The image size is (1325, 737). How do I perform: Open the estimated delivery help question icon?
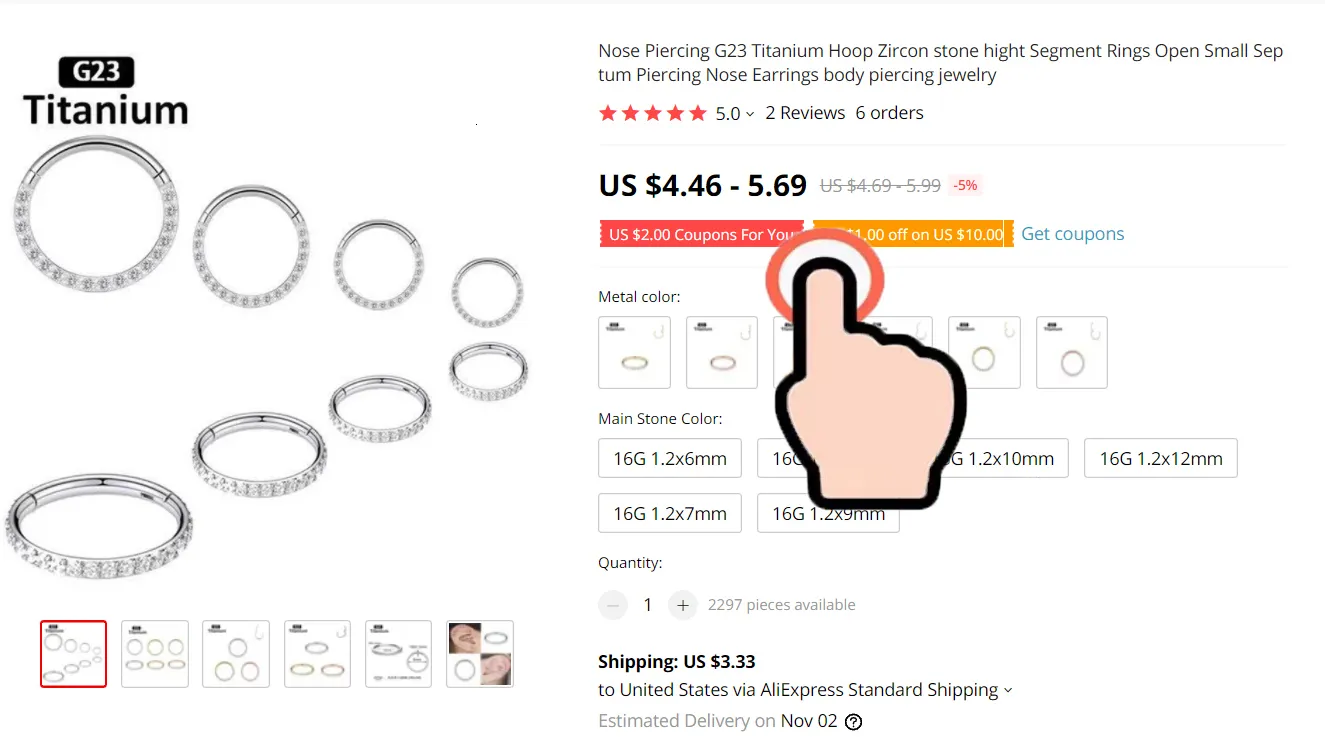click(853, 722)
